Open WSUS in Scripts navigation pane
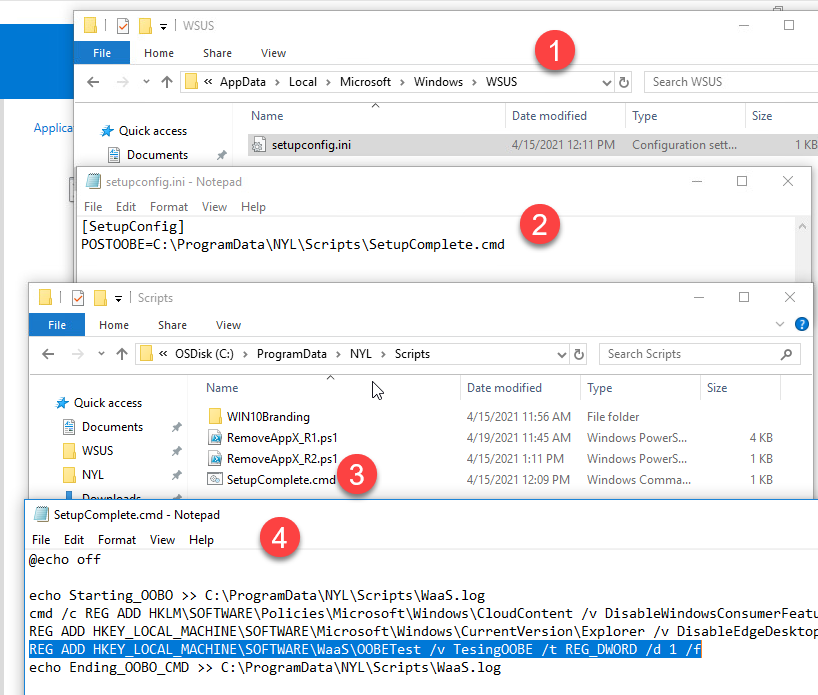This screenshot has height=695, width=818. 97,450
